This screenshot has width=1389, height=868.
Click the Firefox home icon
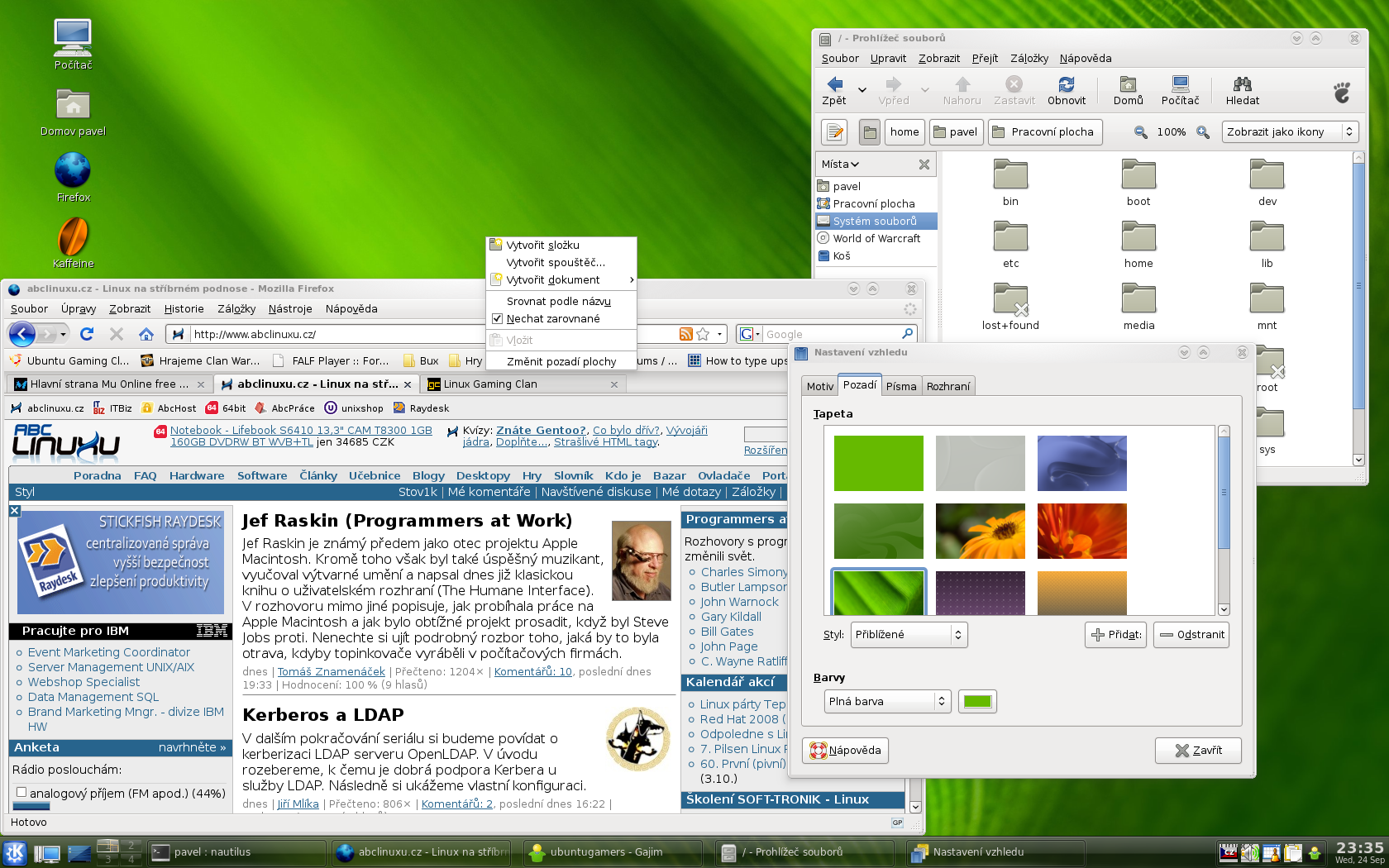pyautogui.click(x=146, y=334)
